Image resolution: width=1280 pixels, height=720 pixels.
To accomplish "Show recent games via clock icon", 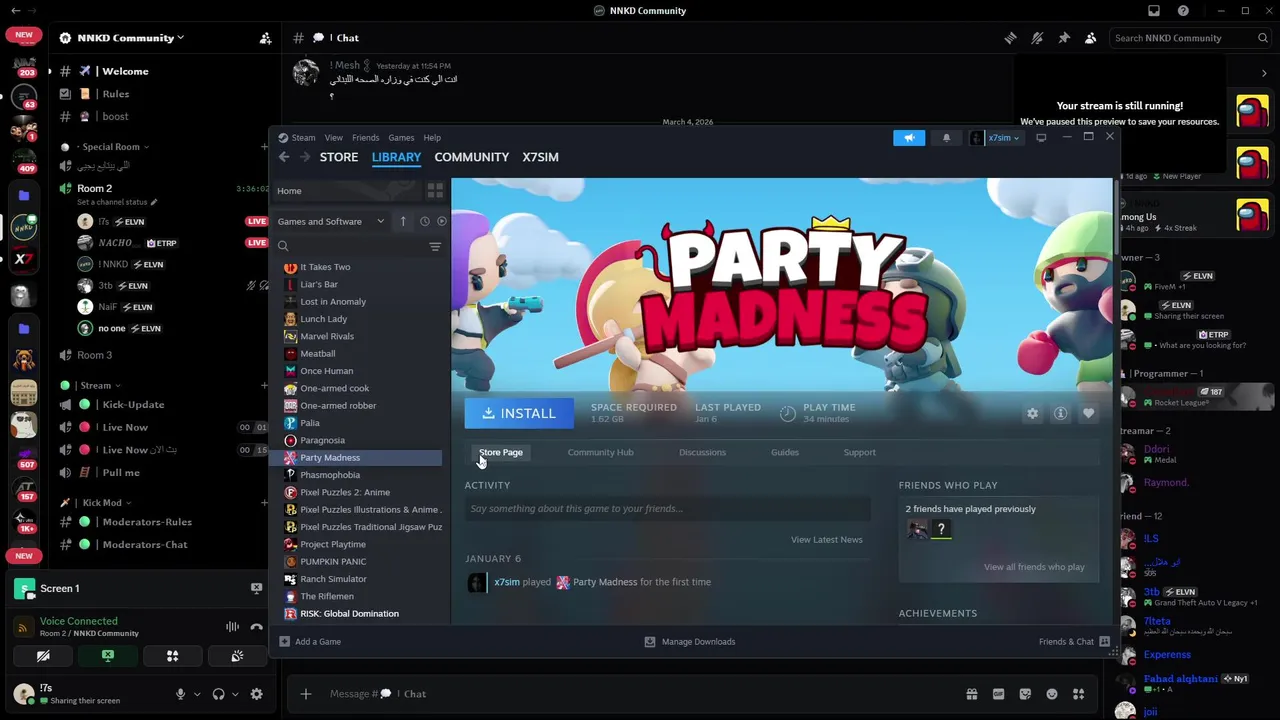I will (x=425, y=221).
